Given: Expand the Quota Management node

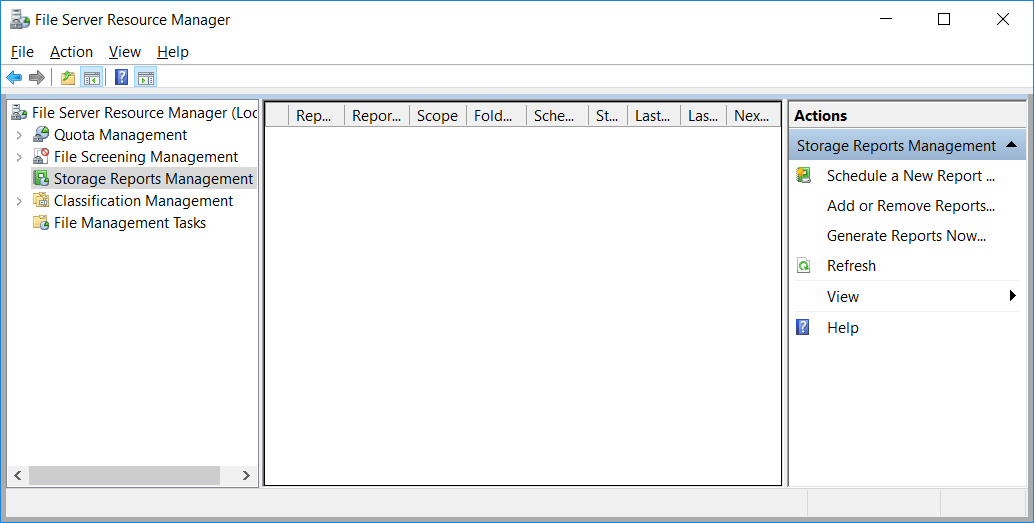Looking at the screenshot, I should [x=19, y=135].
